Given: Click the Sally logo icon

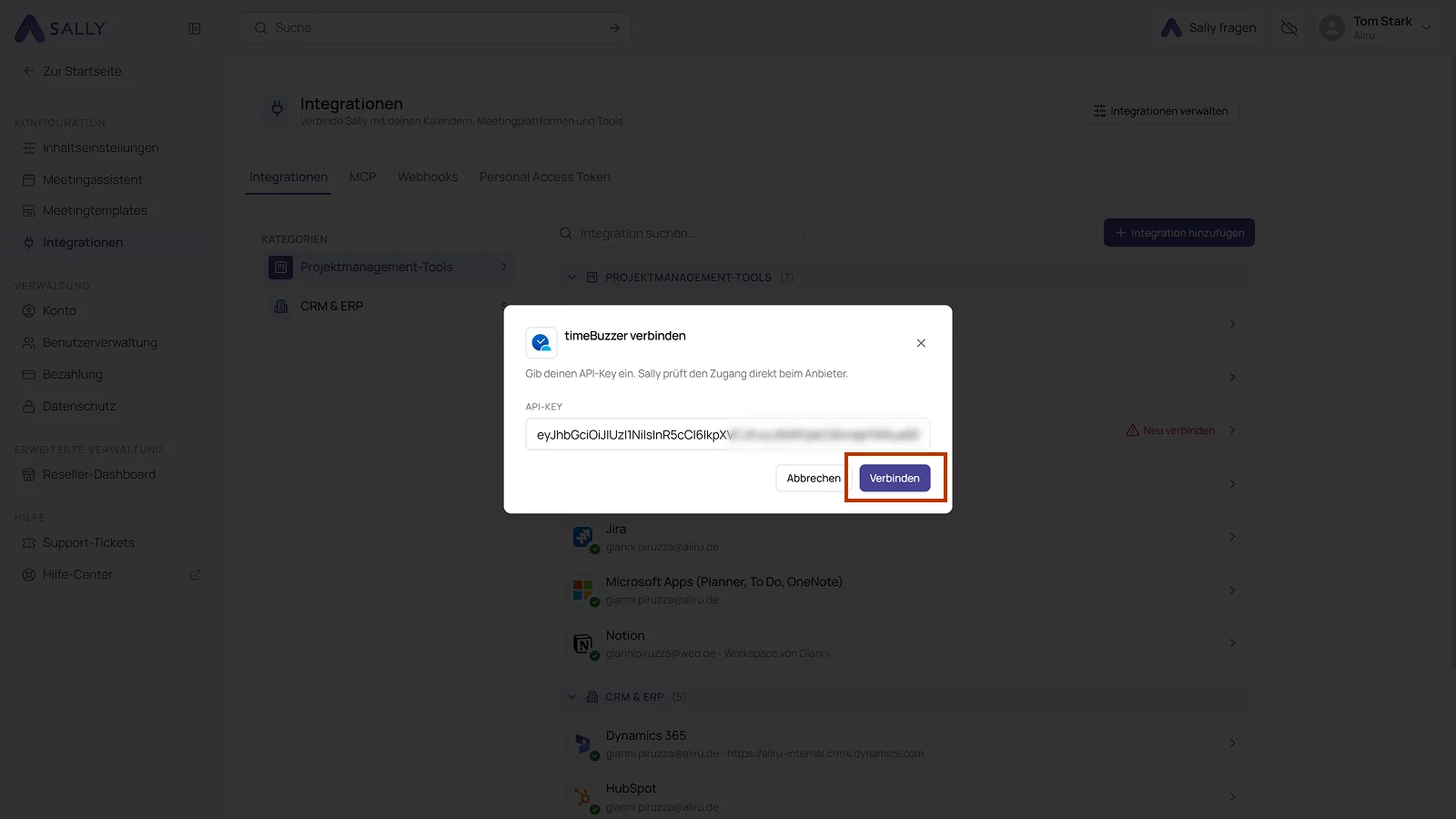Looking at the screenshot, I should pos(30,28).
